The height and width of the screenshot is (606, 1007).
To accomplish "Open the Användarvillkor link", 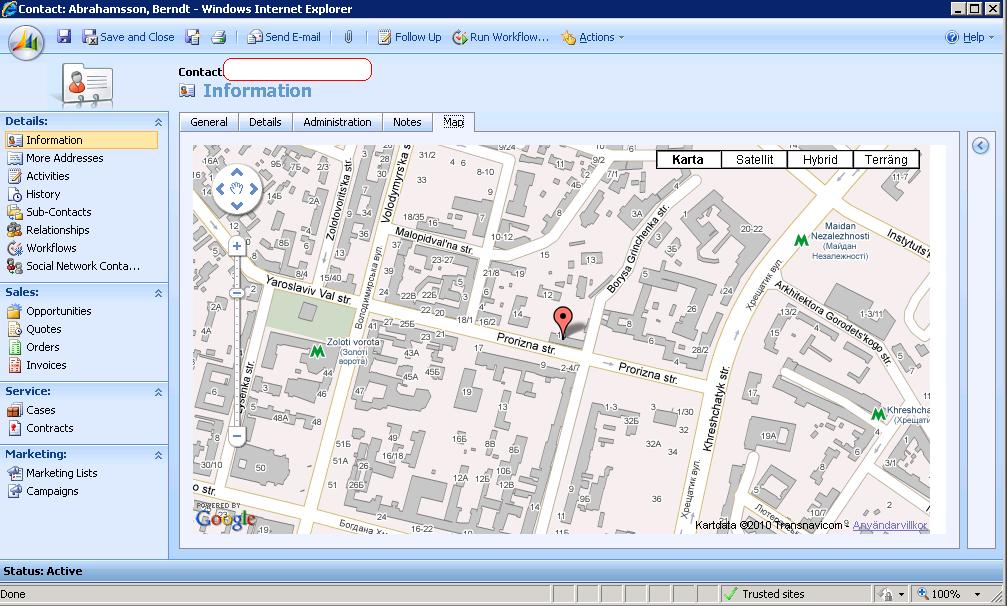I will tap(890, 525).
